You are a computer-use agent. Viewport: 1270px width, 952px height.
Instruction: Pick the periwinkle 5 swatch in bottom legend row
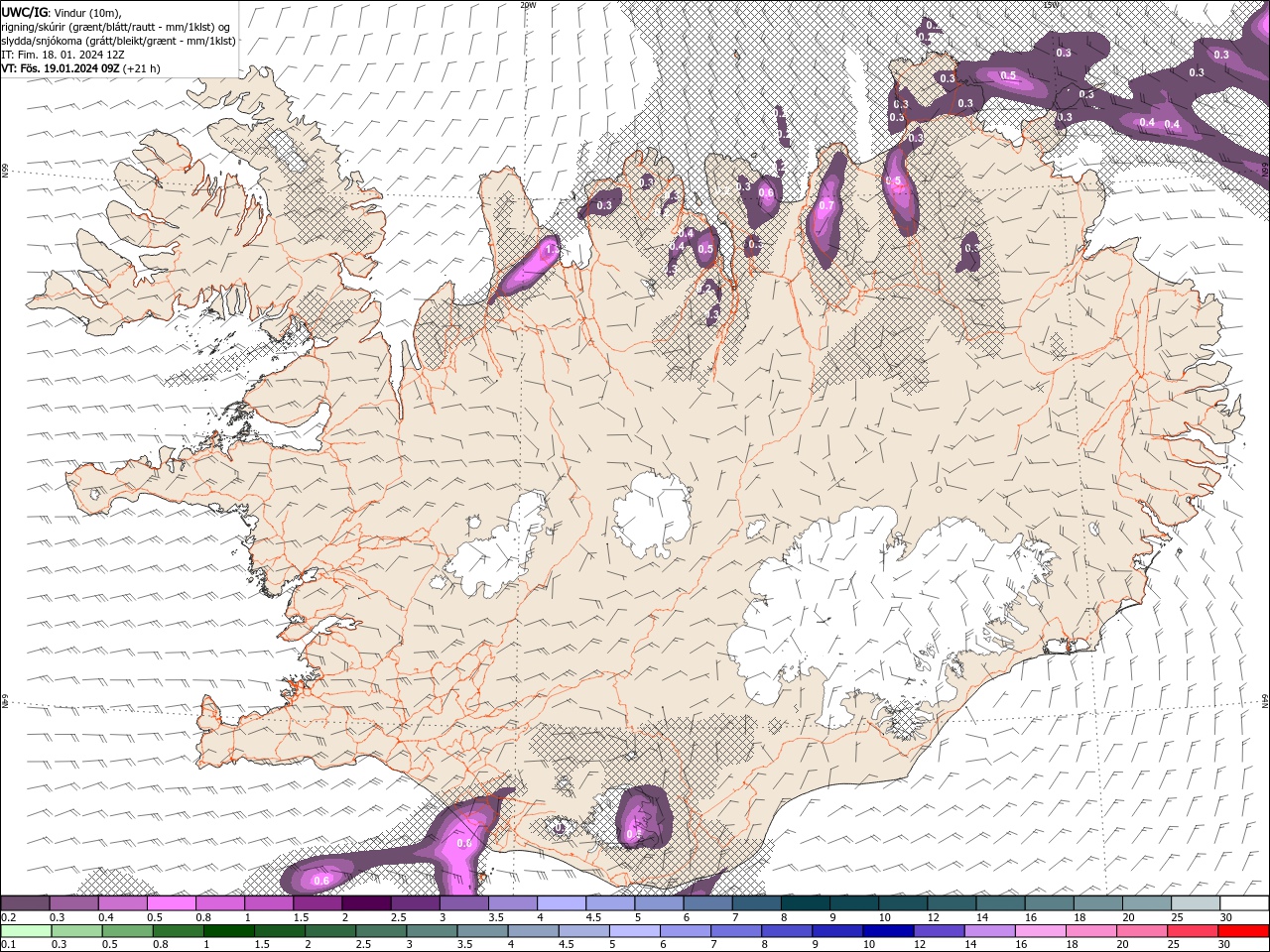pyautogui.click(x=635, y=931)
